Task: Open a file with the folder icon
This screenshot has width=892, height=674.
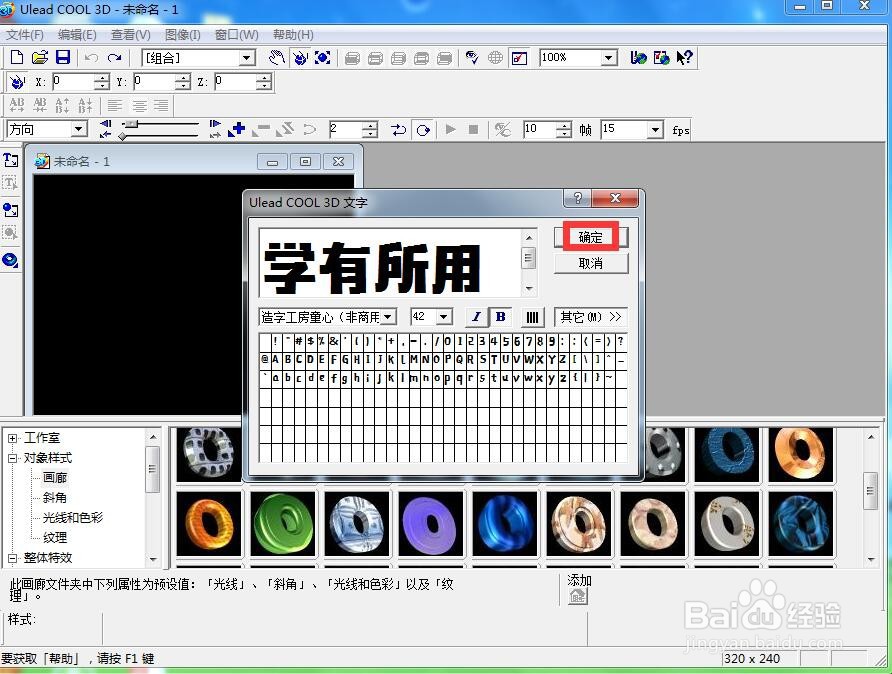Action: pos(40,57)
